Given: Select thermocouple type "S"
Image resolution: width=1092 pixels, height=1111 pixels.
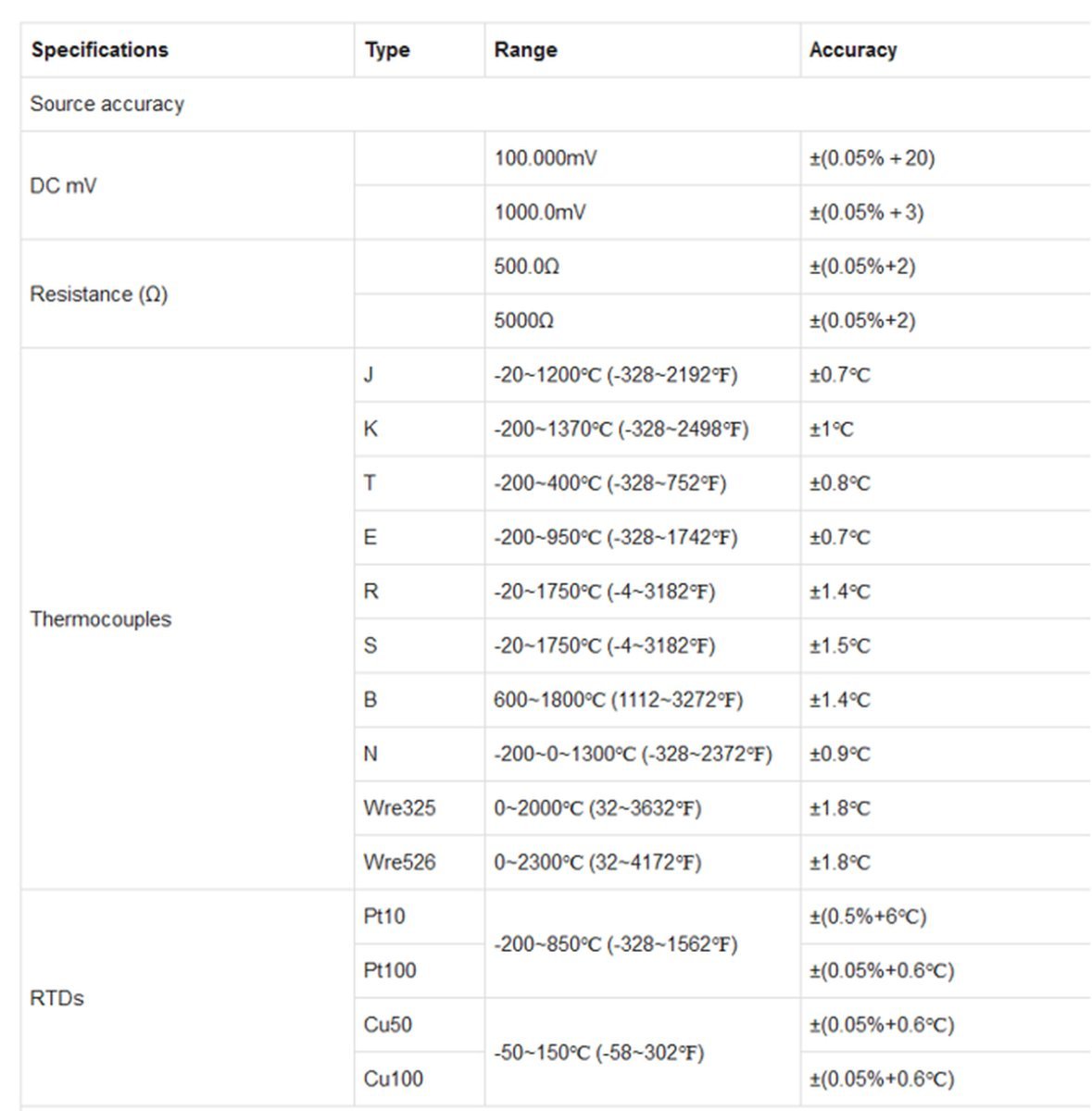Looking at the screenshot, I should pyautogui.click(x=370, y=645).
